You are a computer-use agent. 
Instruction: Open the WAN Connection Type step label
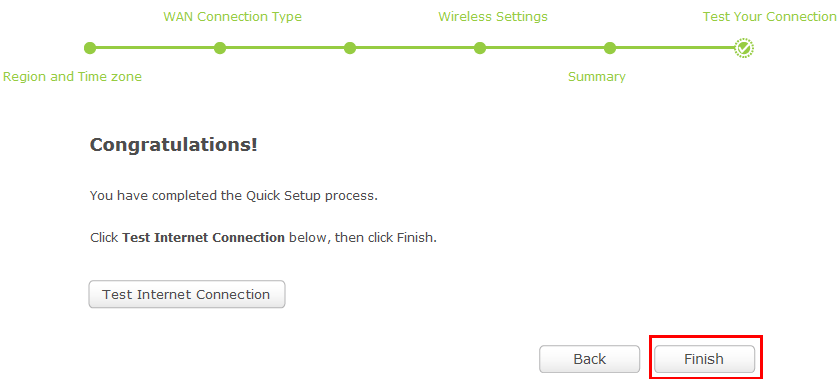pyautogui.click(x=232, y=17)
